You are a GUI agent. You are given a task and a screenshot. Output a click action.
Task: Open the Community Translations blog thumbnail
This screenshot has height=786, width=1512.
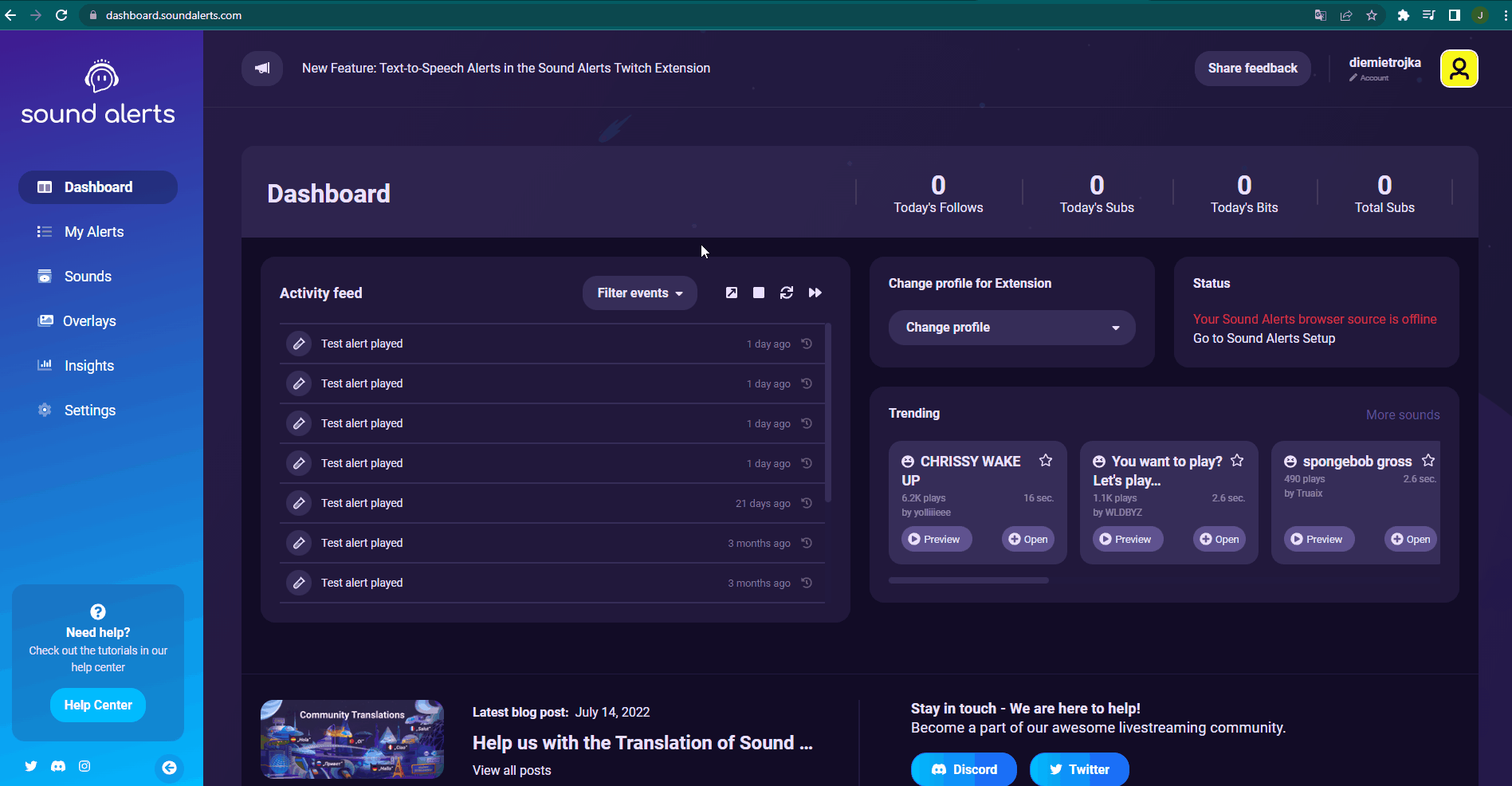[x=352, y=739]
